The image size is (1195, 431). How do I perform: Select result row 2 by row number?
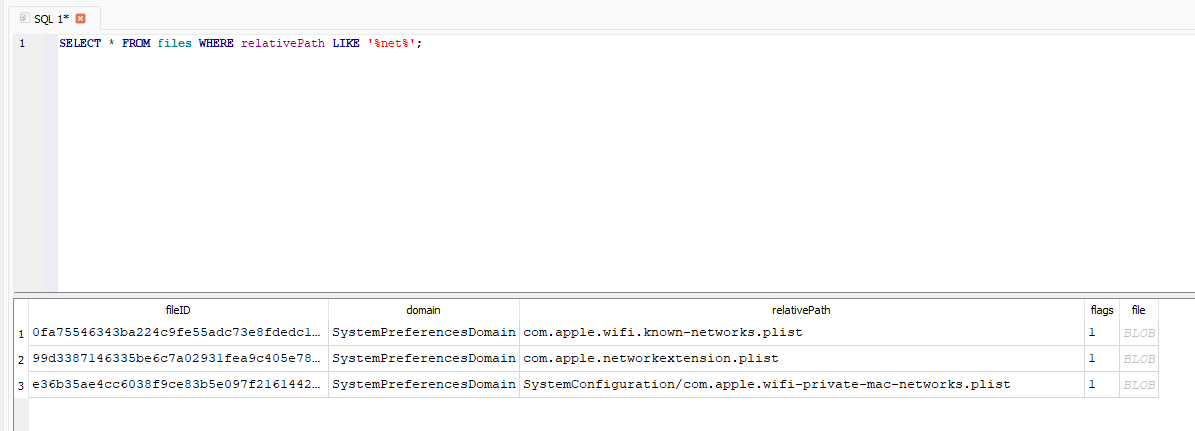point(21,358)
